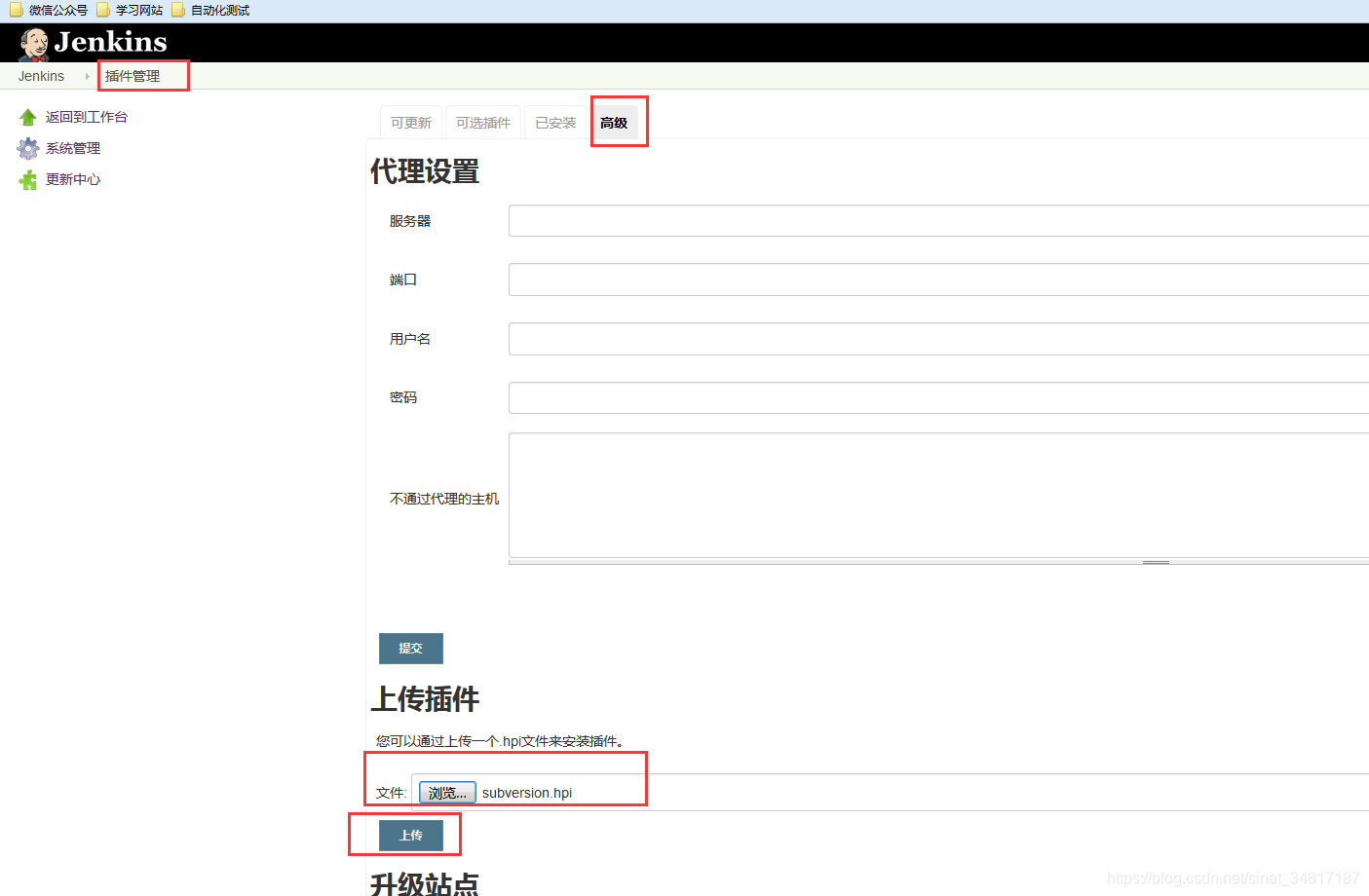
Task: Click the 上传 button
Action: point(411,836)
